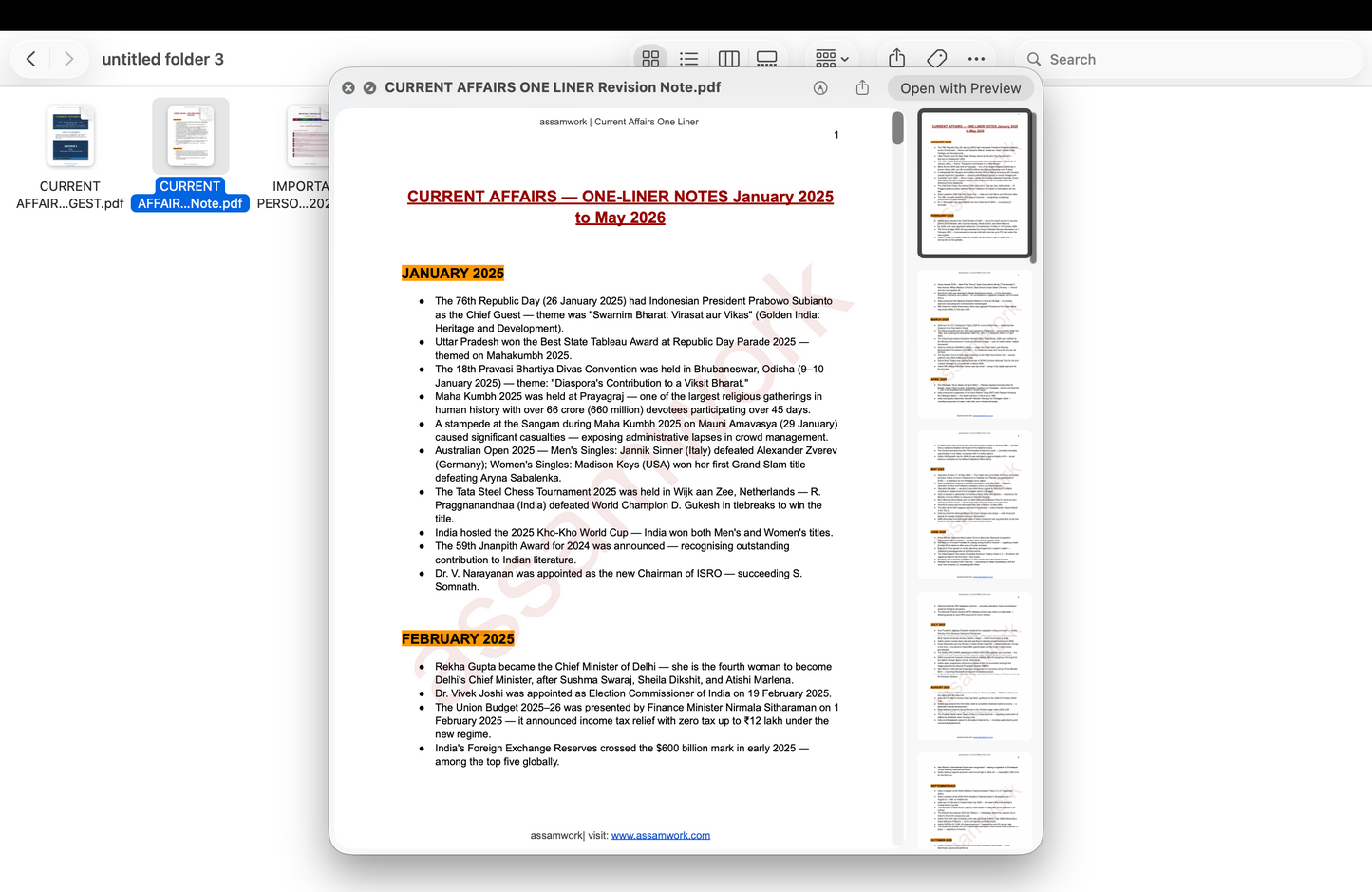Image resolution: width=1372 pixels, height=892 pixels.
Task: Open the Finder more actions menu
Action: (x=976, y=59)
